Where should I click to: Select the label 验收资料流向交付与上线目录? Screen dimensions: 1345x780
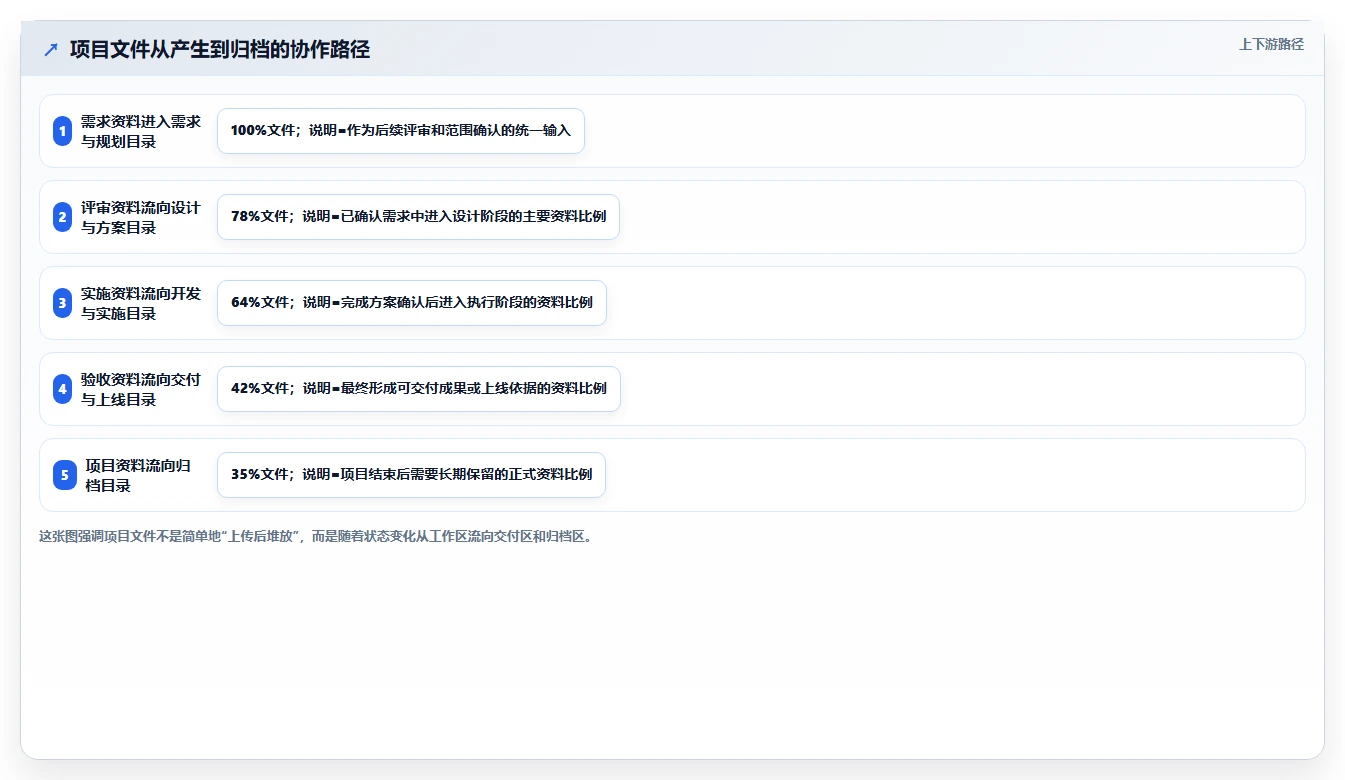point(141,389)
